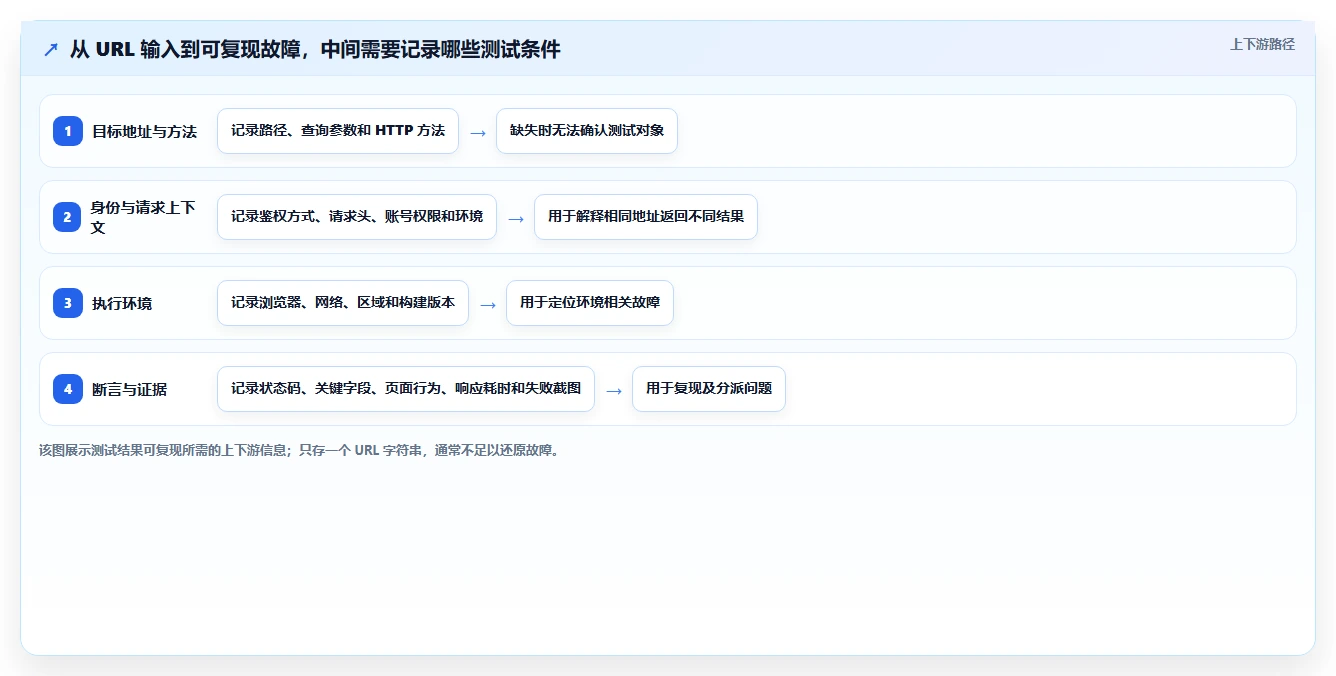
Task: Click the 记录路径、查询参数和 HTTP 方法 box
Action: (338, 131)
